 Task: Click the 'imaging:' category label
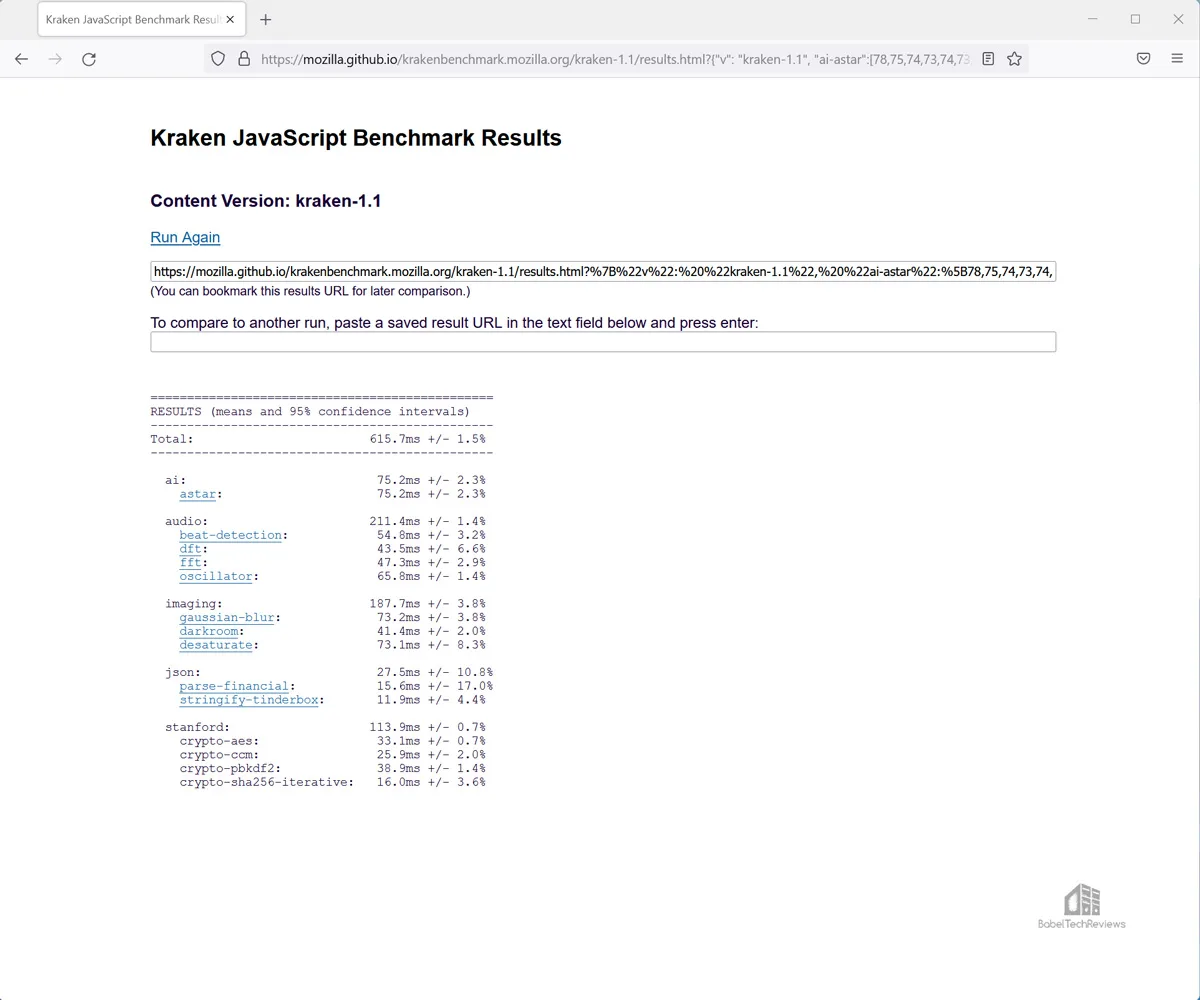tap(194, 604)
